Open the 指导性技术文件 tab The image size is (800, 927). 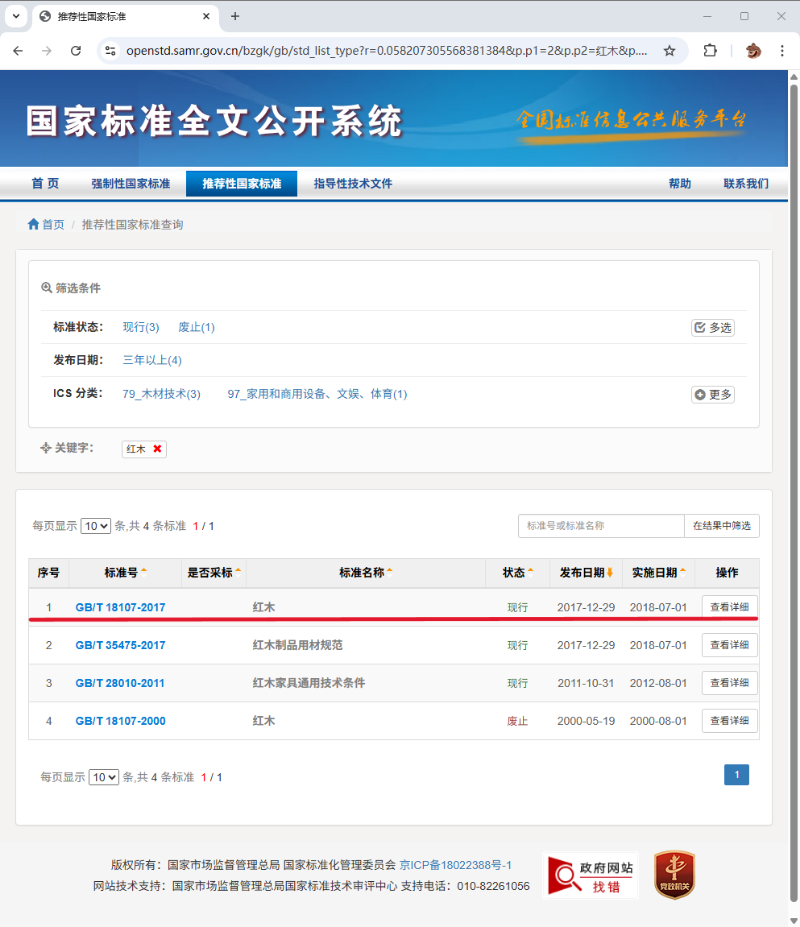[353, 184]
